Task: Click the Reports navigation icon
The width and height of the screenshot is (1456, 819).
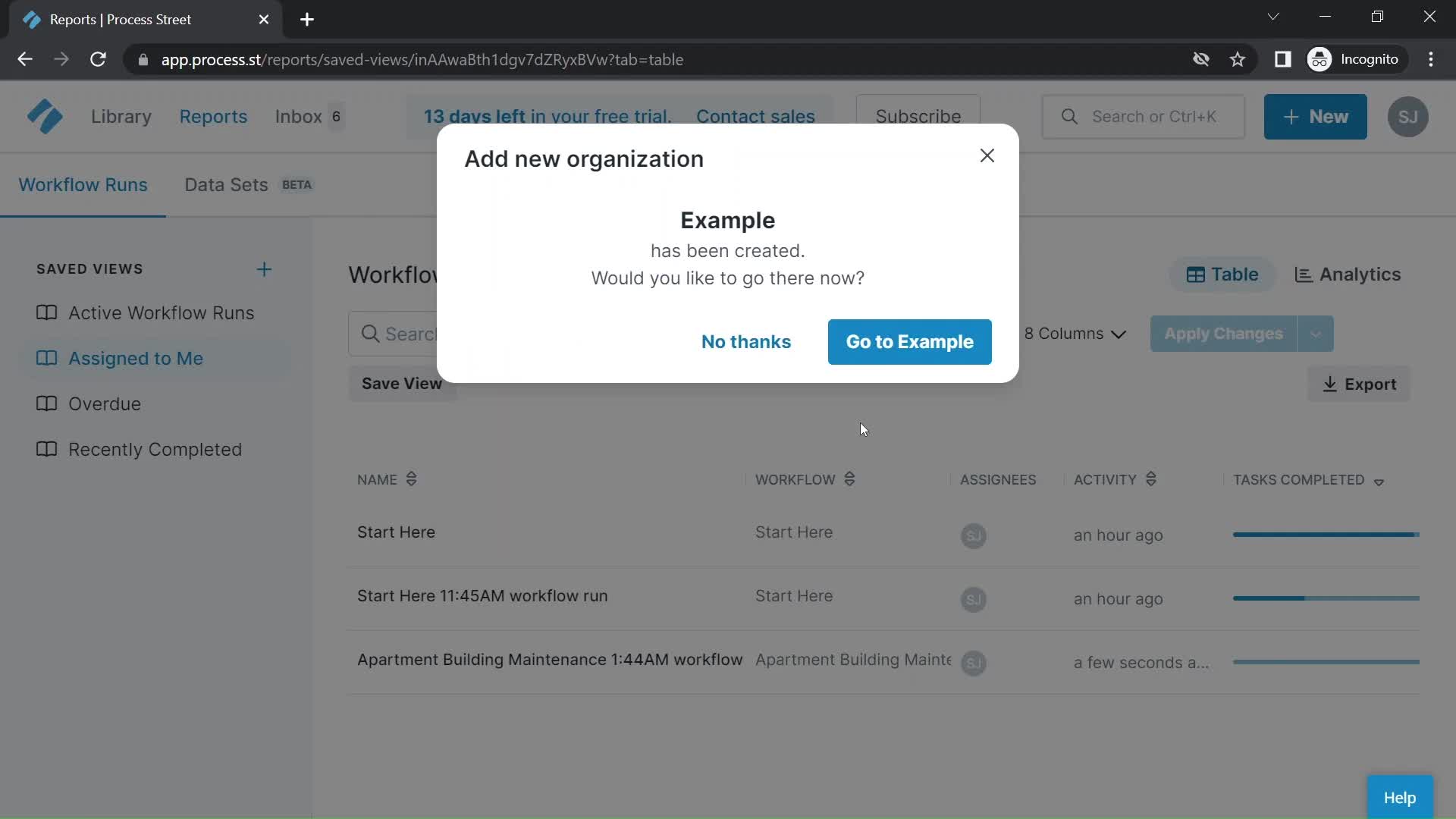Action: pyautogui.click(x=214, y=117)
